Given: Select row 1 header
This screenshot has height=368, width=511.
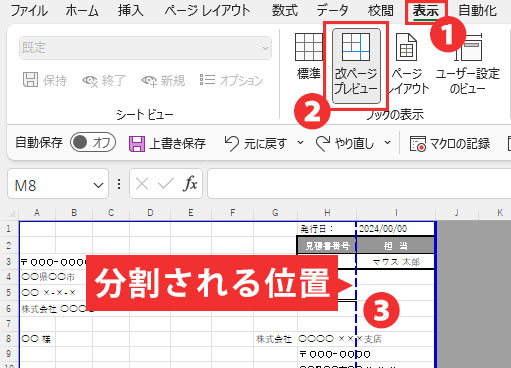Looking at the screenshot, I should 9,229.
